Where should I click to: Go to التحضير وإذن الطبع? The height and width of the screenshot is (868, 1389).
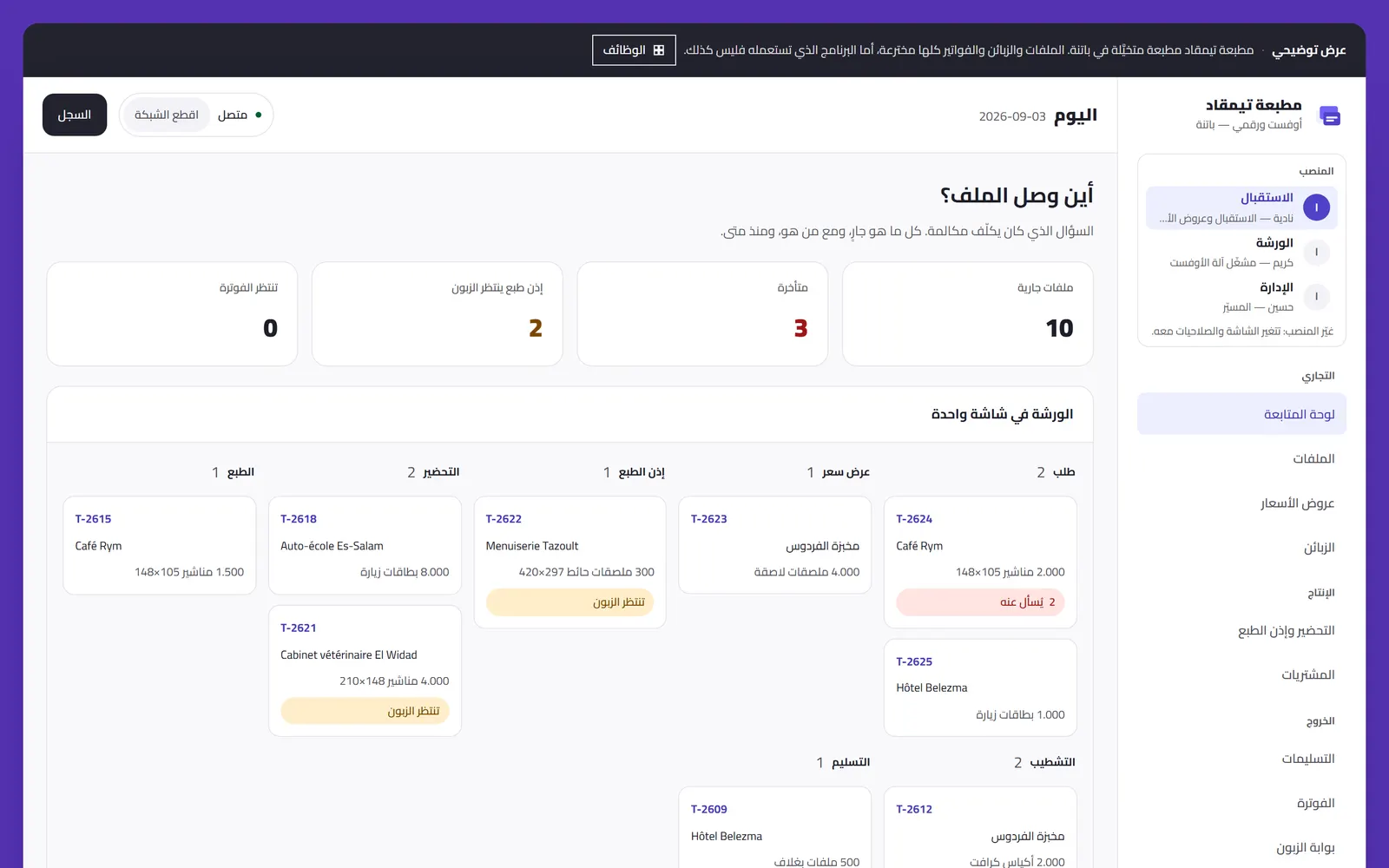(1241, 630)
